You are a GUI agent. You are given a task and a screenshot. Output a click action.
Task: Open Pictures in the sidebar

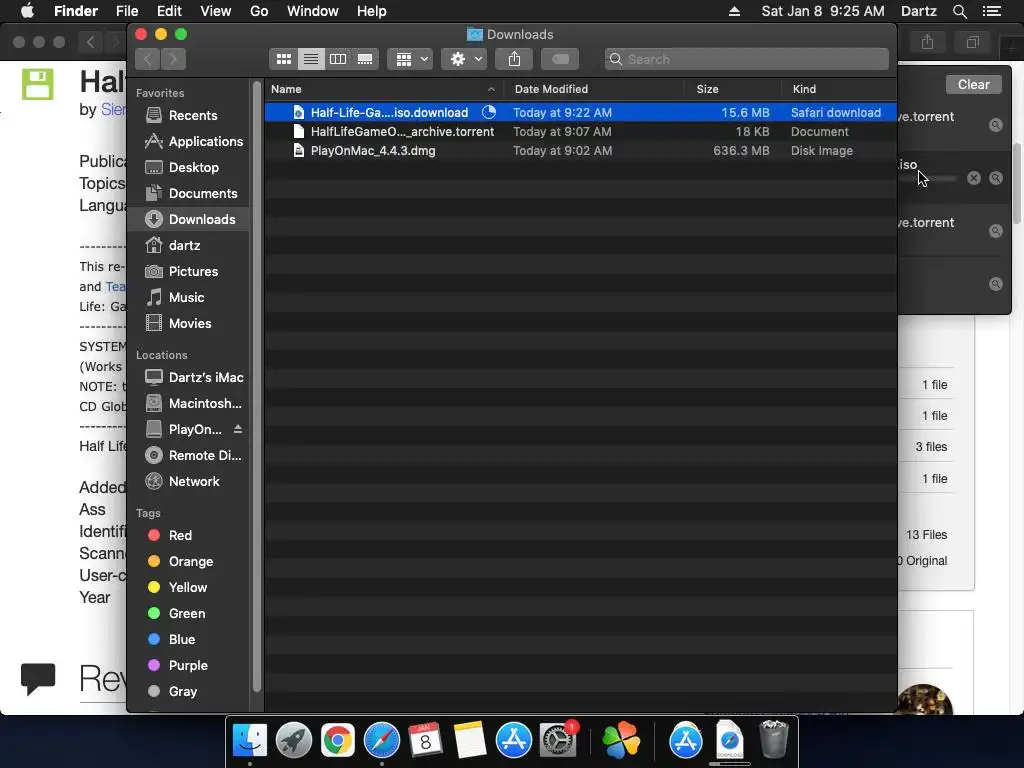[189, 272]
